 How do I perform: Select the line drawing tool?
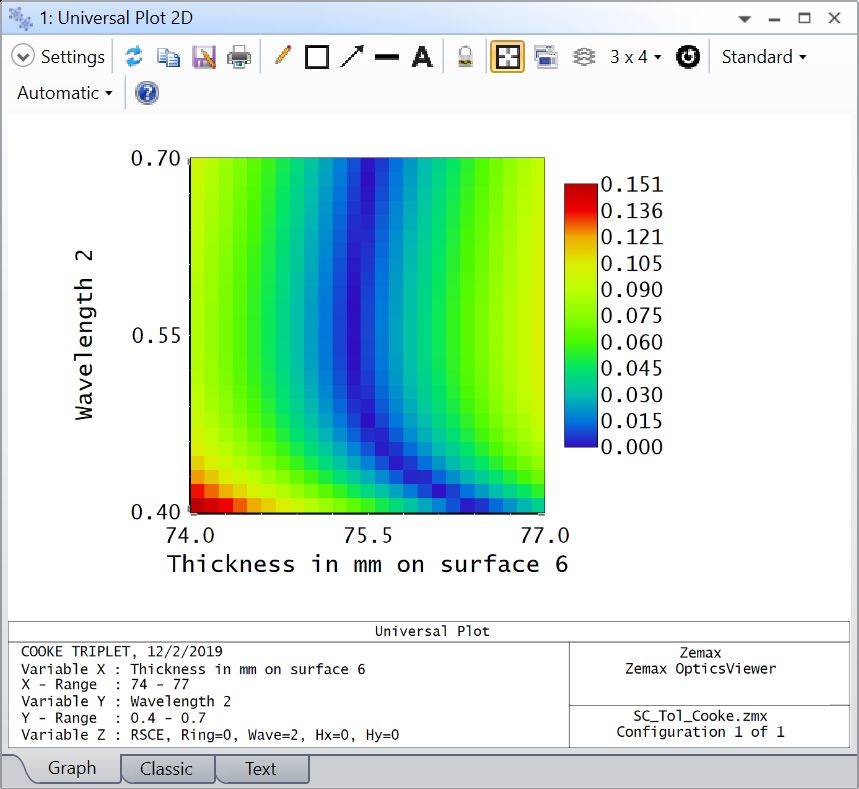point(387,57)
